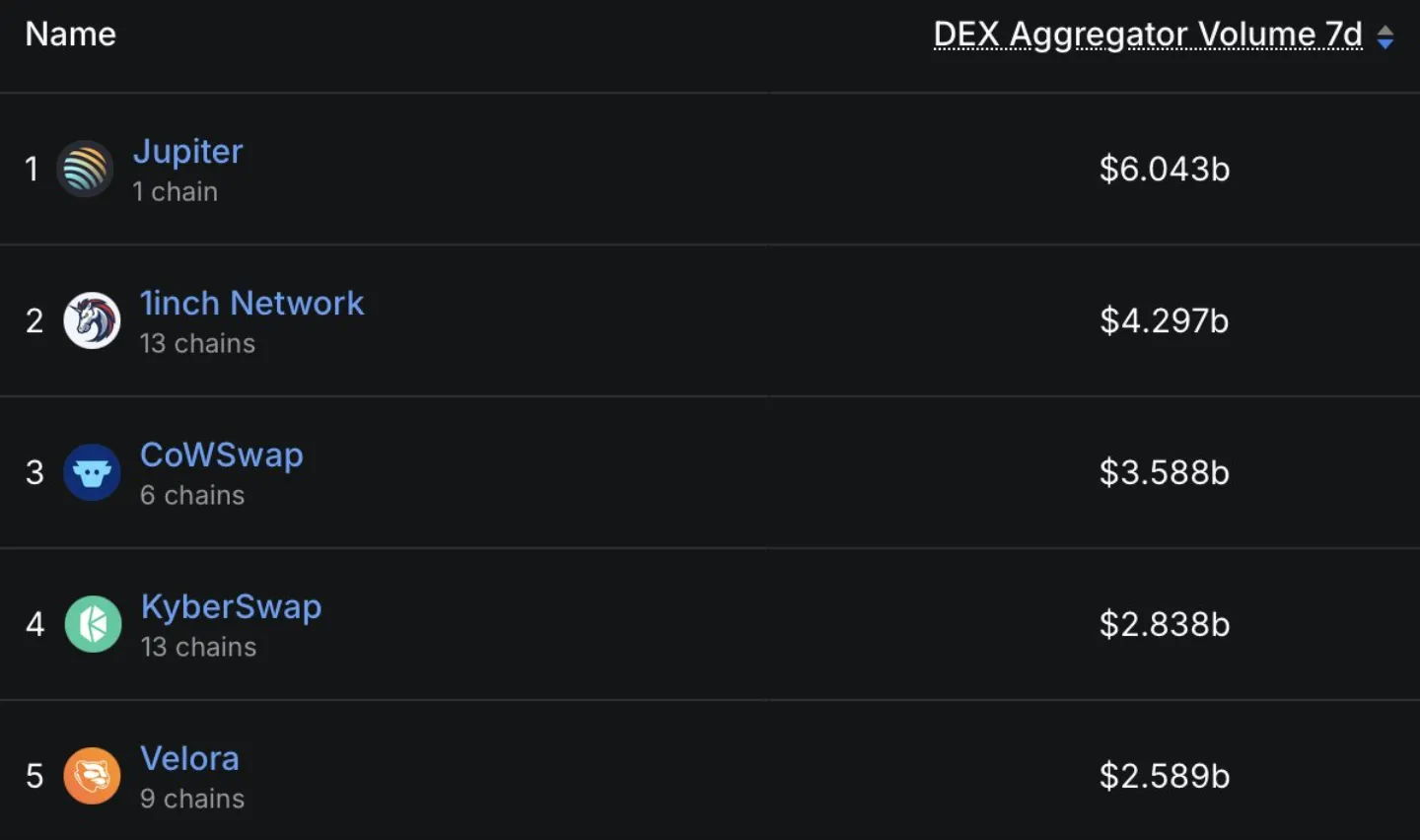Open the KyberSwap protocol link
Screen dimensions: 1420x840
(231, 607)
